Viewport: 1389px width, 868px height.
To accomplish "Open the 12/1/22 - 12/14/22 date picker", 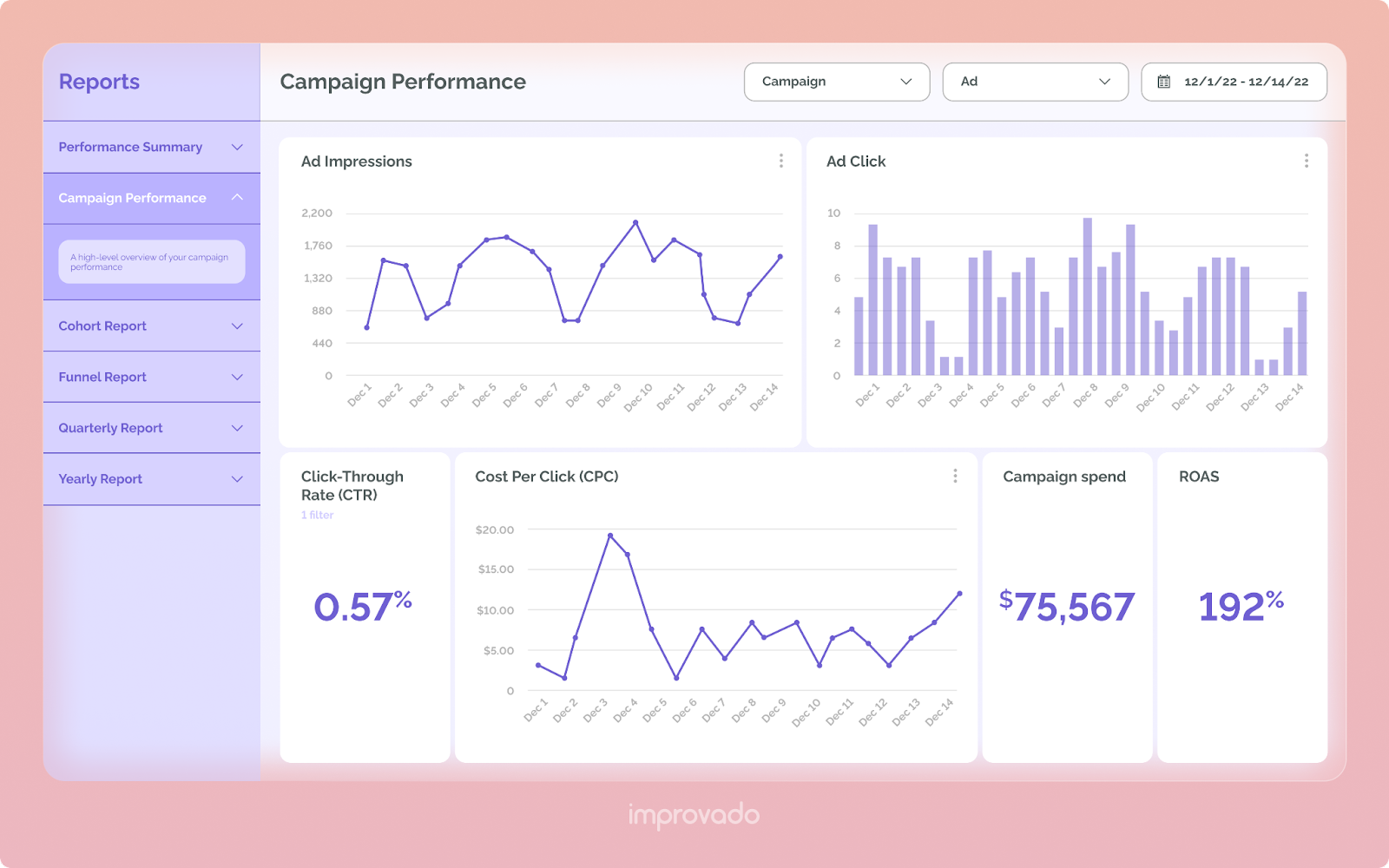I will coord(1245,82).
